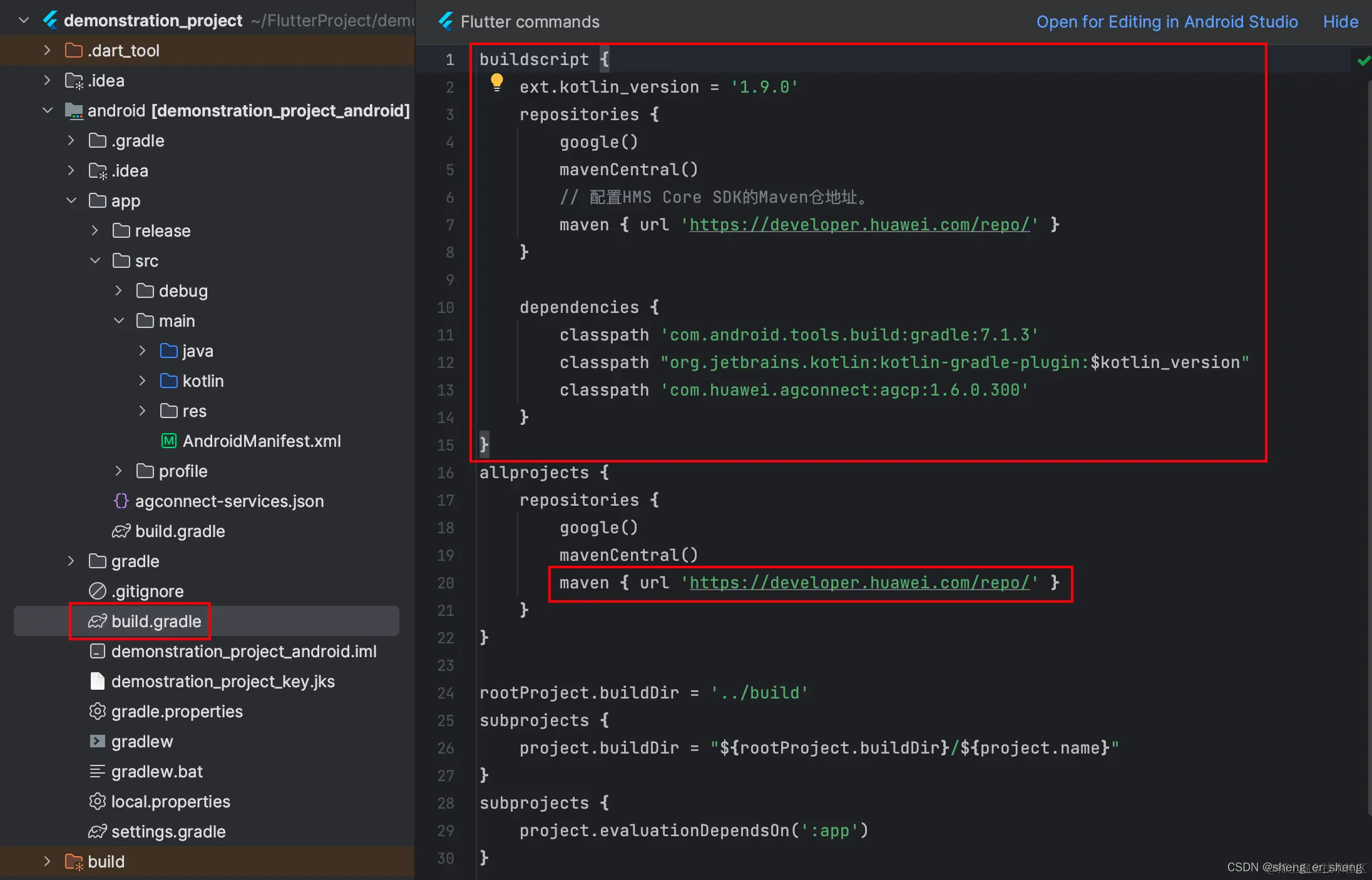Expand the .dart_tool folder
Screen dimensions: 1372x880
(47, 50)
